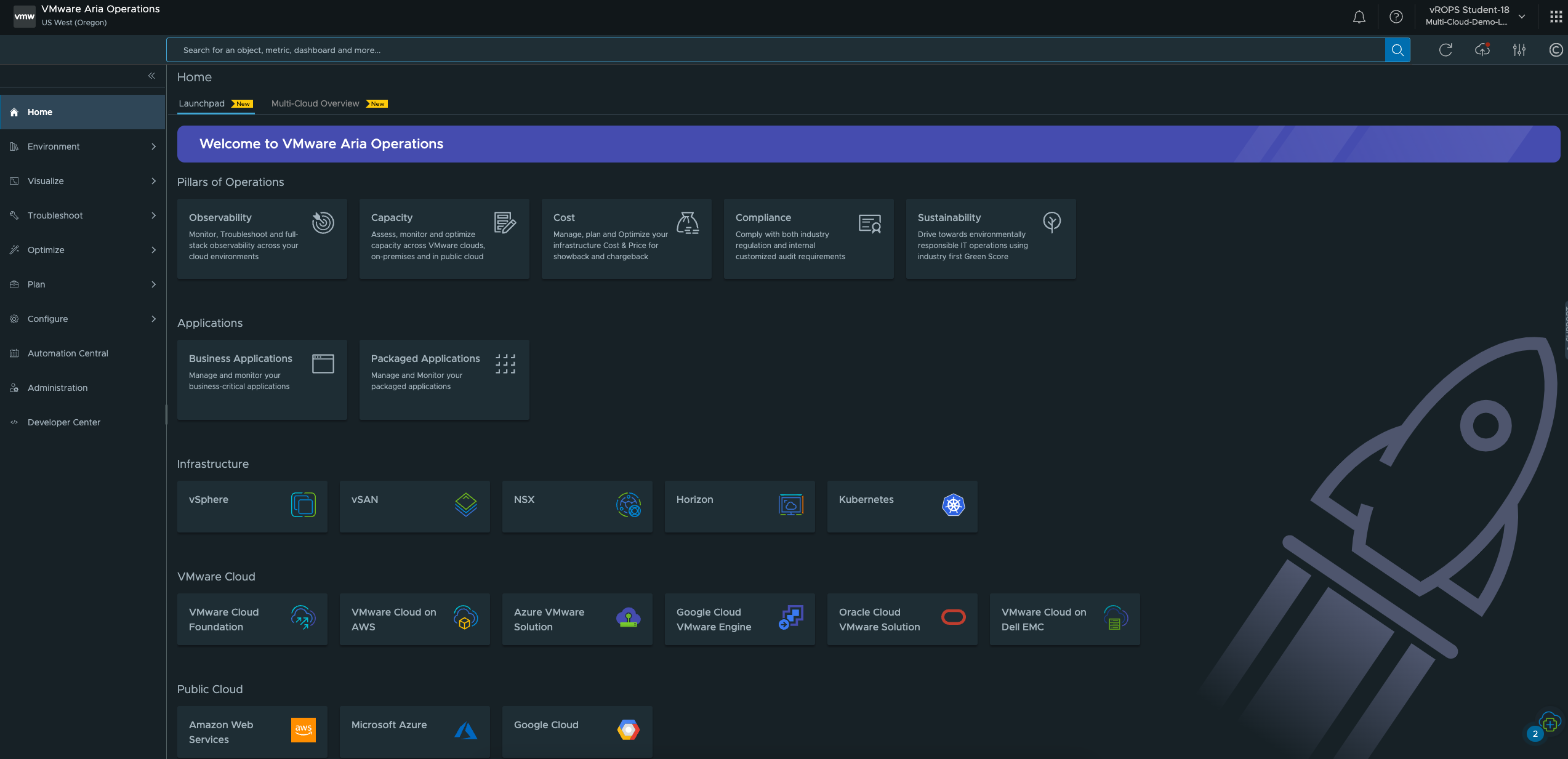Expand the Visualize menu chevron
Image resolution: width=1568 pixels, height=759 pixels.
pyautogui.click(x=153, y=181)
